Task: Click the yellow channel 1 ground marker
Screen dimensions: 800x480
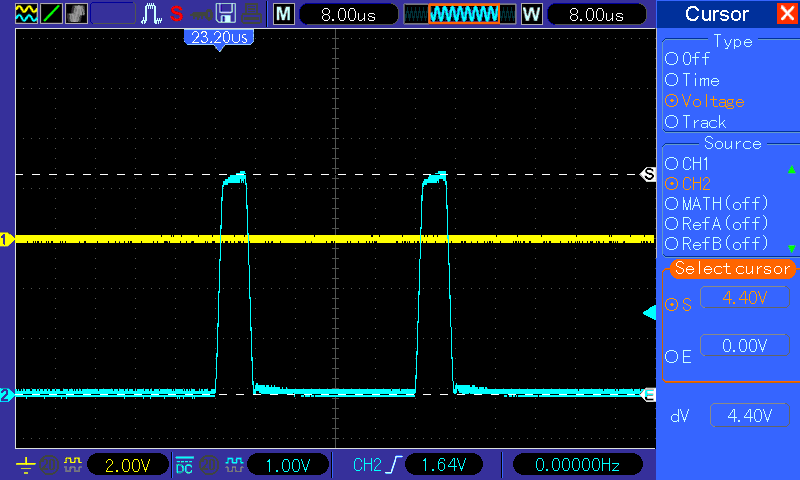Action: (7, 239)
